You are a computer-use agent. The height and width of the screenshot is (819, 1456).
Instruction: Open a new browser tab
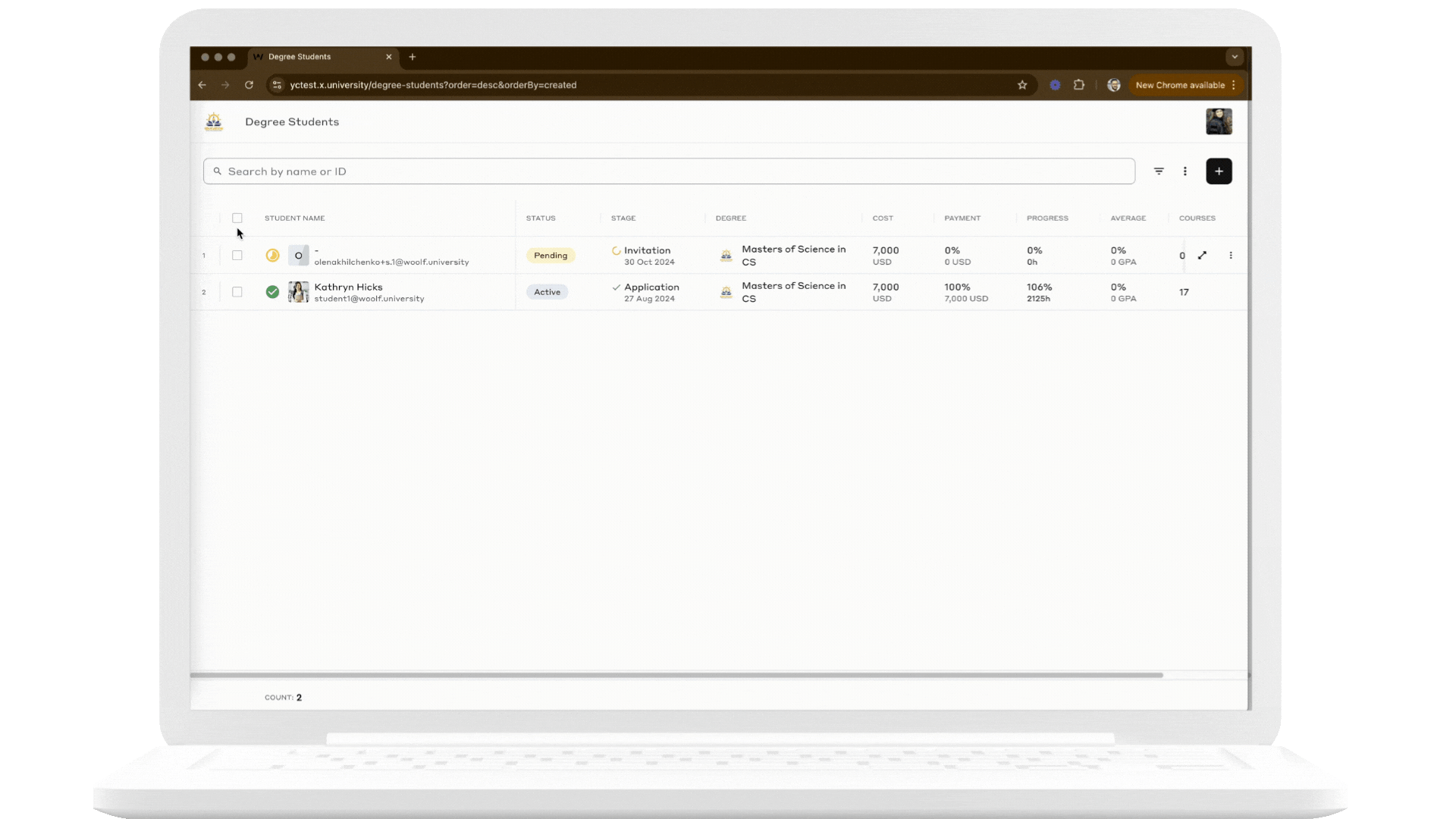click(413, 57)
